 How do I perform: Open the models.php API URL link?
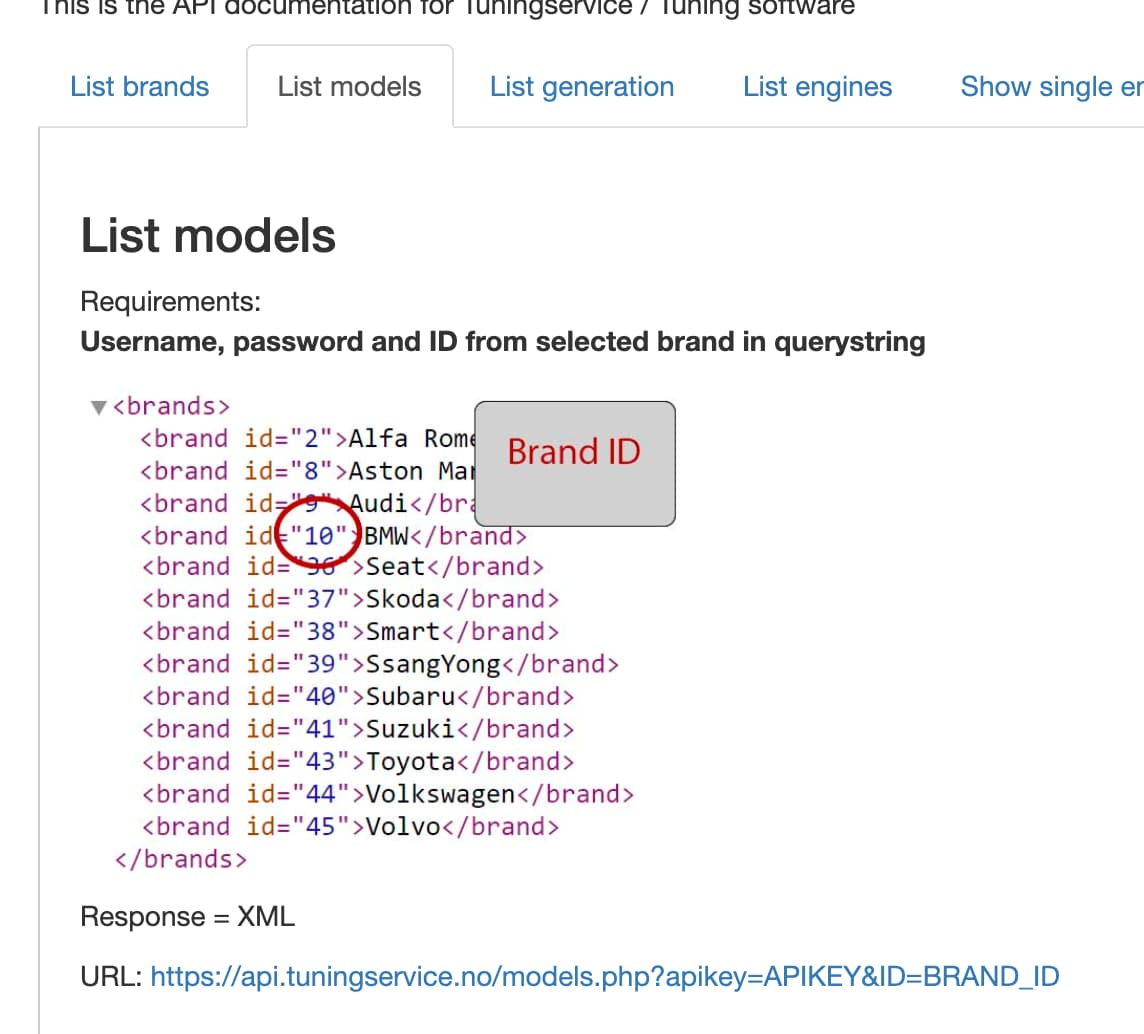[x=604, y=975]
